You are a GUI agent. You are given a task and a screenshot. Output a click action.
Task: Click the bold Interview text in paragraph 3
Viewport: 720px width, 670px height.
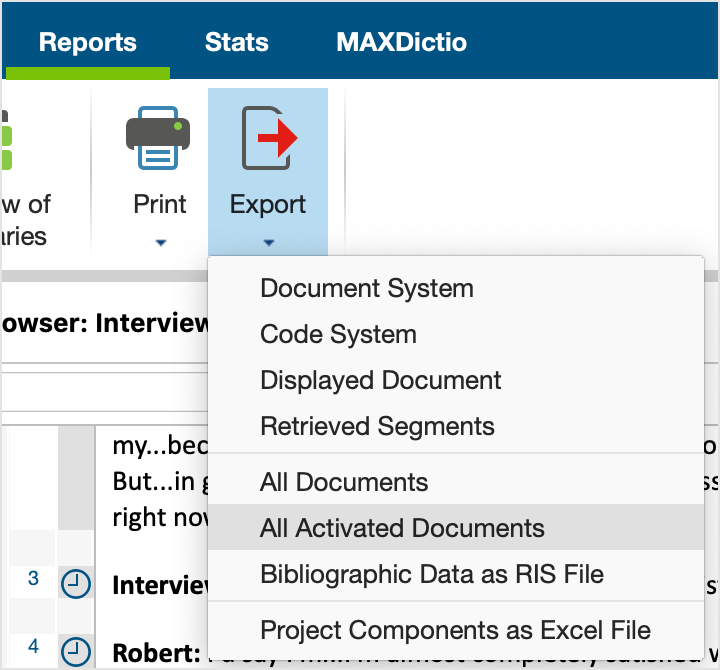pos(161,586)
